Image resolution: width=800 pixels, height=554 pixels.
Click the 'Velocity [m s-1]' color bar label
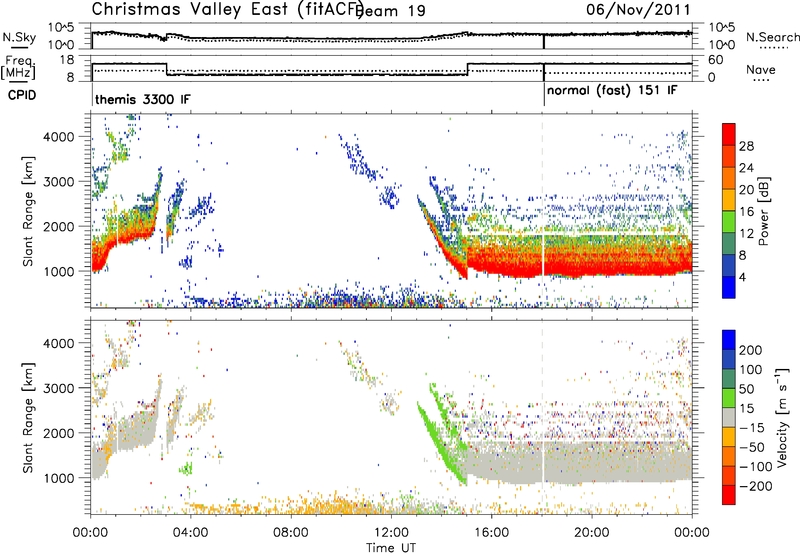click(x=781, y=417)
